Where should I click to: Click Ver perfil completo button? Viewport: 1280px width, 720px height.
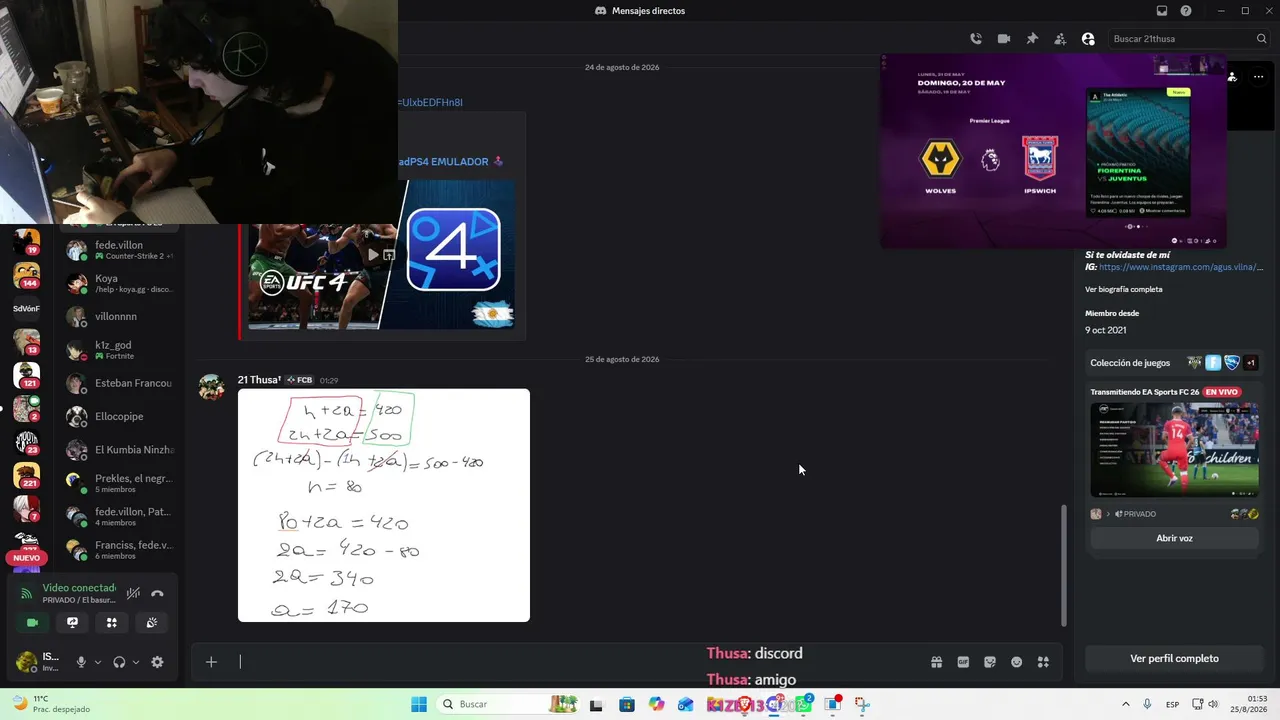coord(1174,658)
